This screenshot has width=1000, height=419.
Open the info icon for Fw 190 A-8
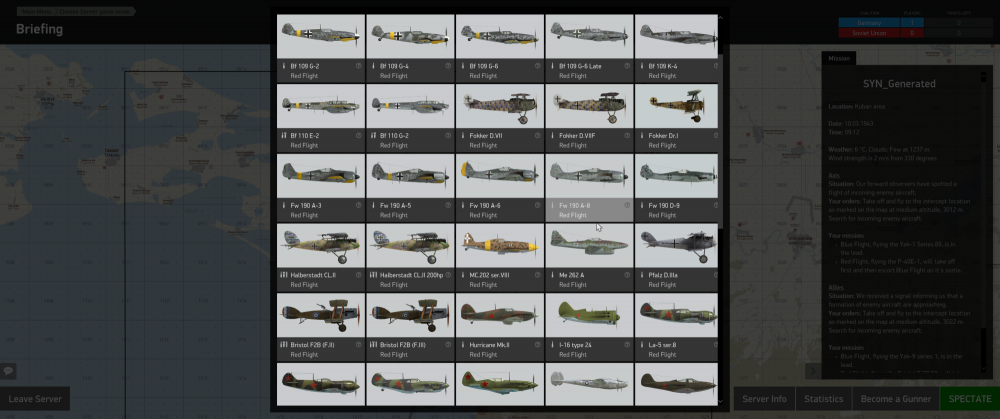[x=627, y=205]
